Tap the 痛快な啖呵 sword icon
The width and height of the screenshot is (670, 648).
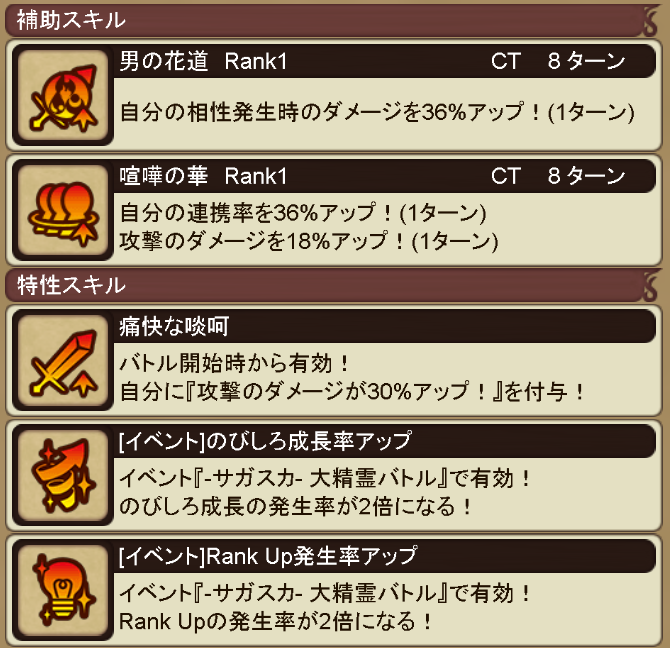pos(63,361)
